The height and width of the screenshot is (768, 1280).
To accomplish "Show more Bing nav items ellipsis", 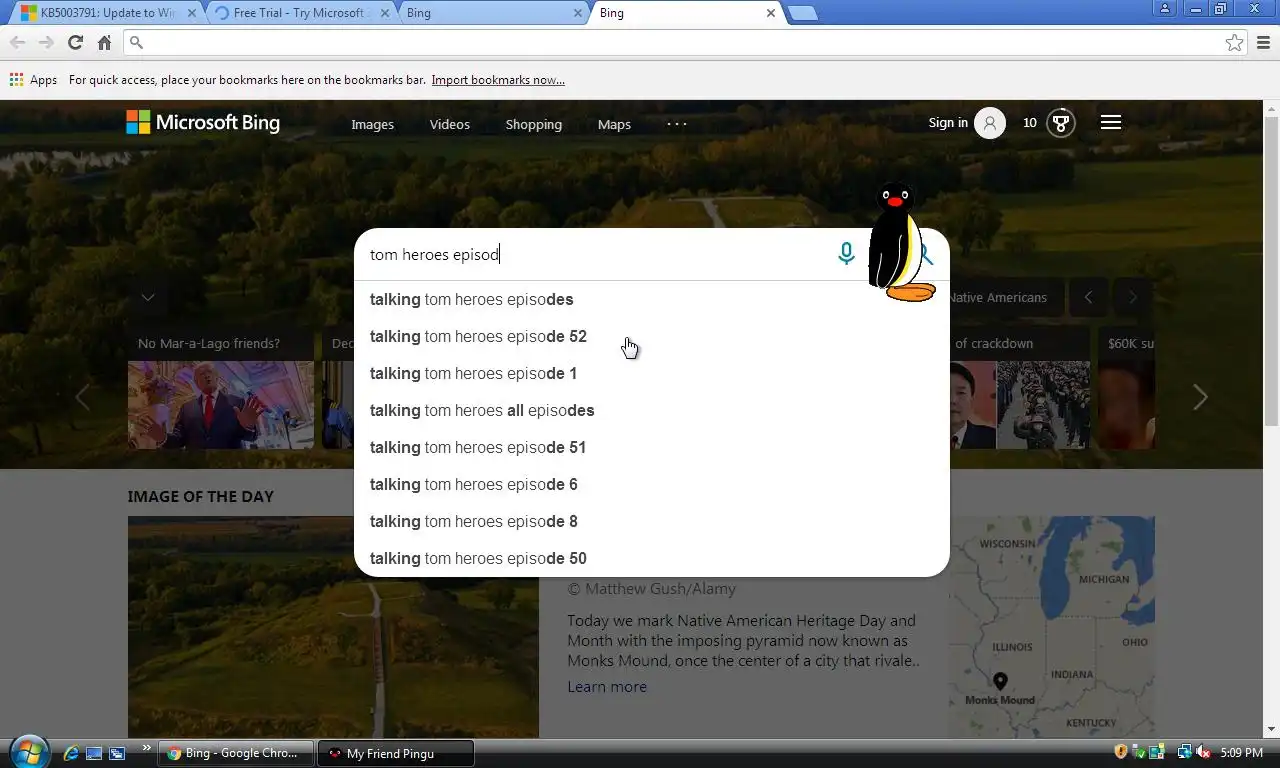I will [677, 124].
